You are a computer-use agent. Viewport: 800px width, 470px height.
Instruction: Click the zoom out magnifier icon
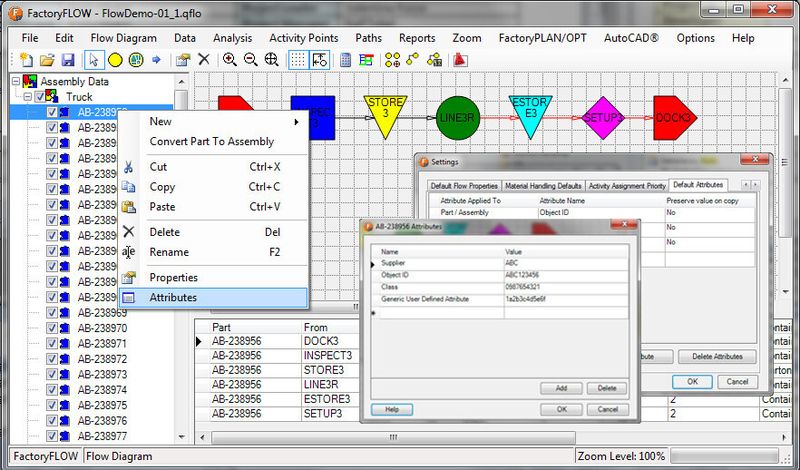tap(250, 60)
